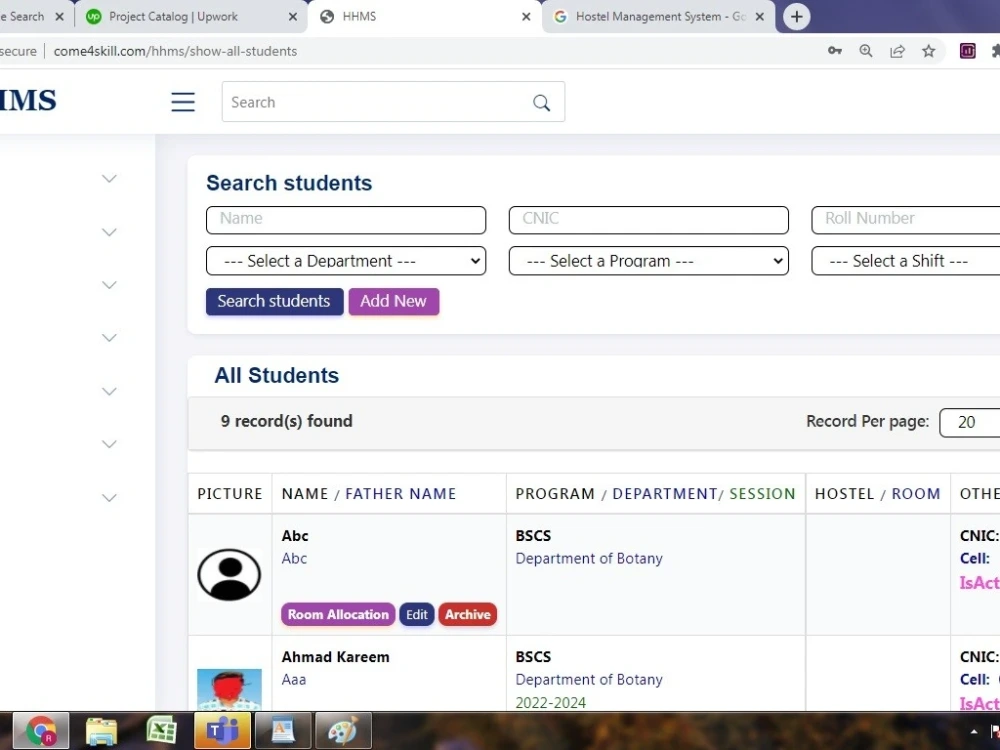
Task: Click Edit for student Abc
Action: coord(417,615)
